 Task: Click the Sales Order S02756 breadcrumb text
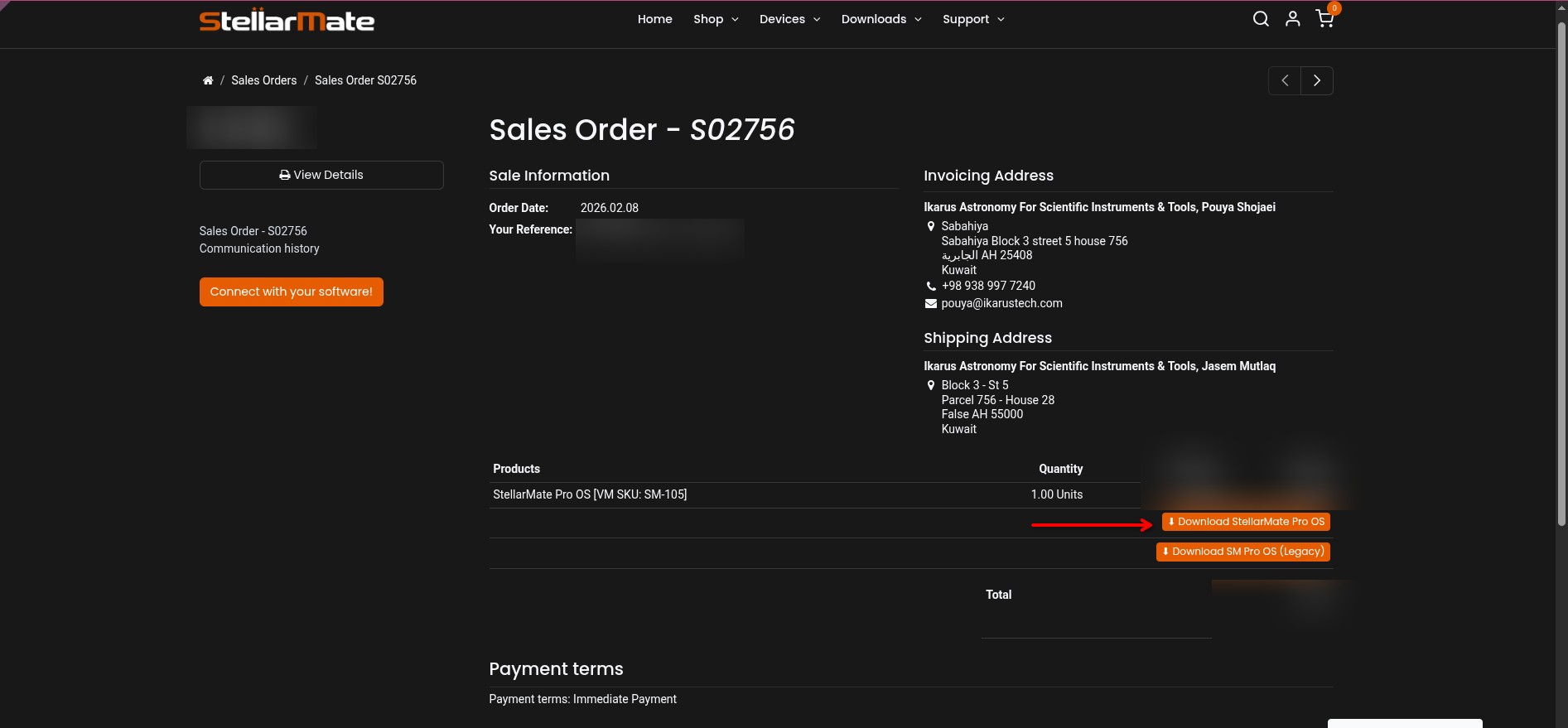point(365,80)
